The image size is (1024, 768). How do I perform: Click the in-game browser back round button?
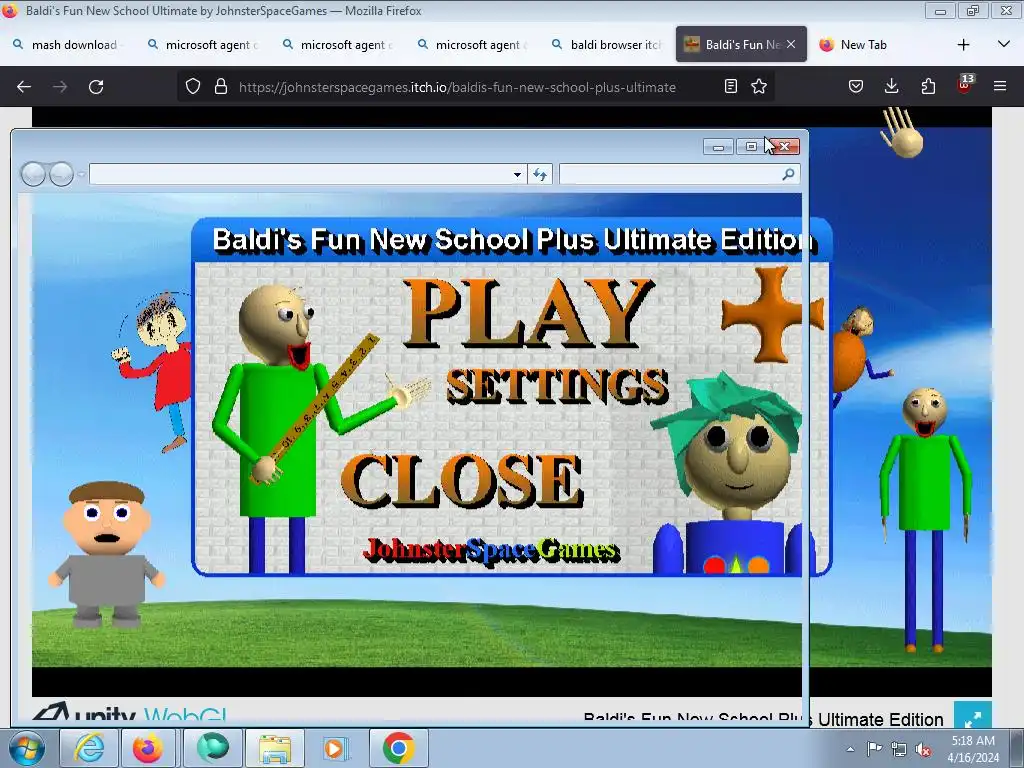point(33,174)
